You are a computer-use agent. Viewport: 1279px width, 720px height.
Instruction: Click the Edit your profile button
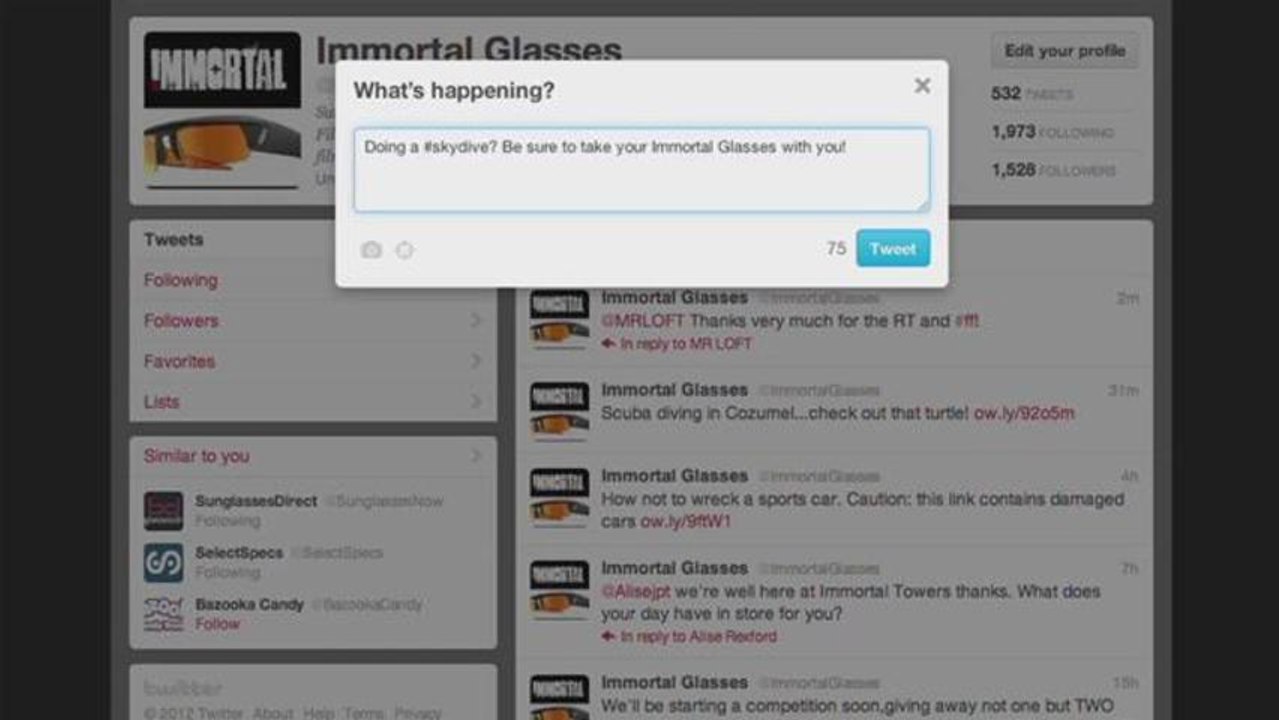click(x=1065, y=51)
